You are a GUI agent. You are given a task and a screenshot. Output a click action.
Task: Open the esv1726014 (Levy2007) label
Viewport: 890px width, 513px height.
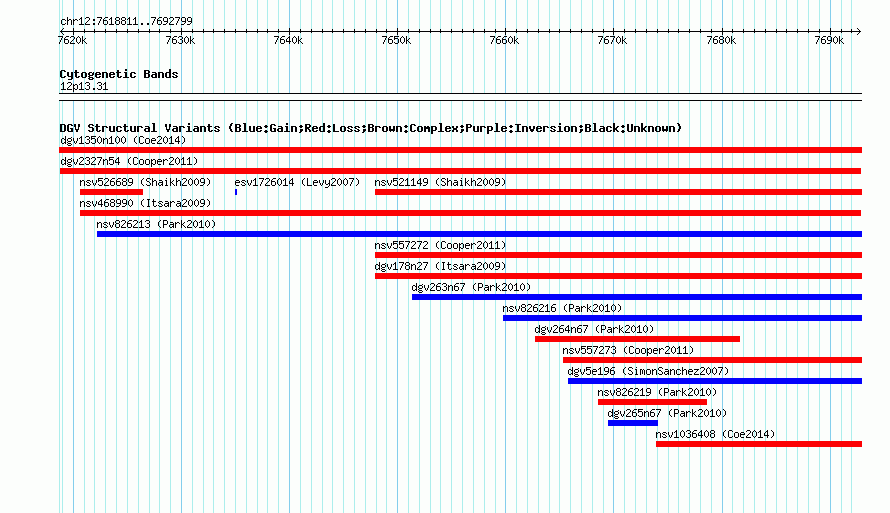tap(297, 182)
